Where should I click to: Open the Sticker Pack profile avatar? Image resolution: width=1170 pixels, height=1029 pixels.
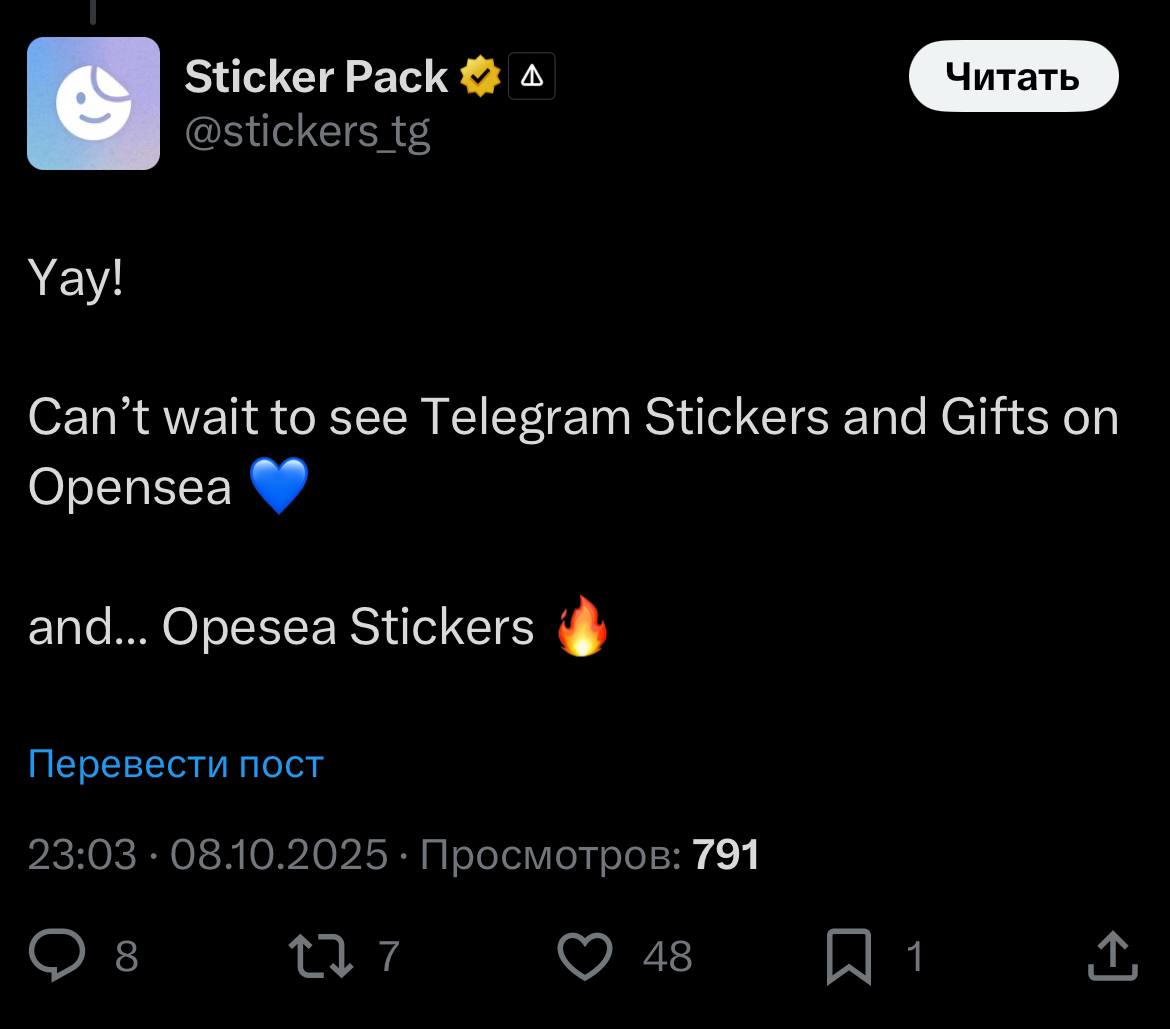pyautogui.click(x=93, y=103)
